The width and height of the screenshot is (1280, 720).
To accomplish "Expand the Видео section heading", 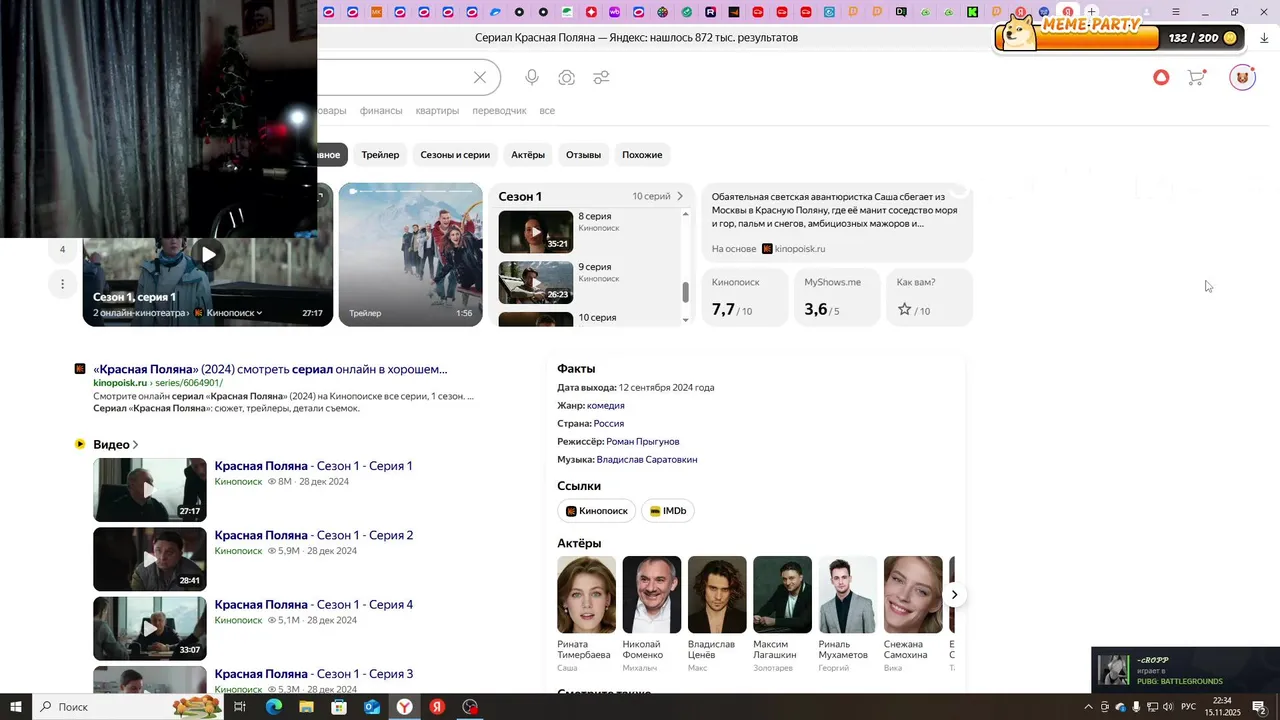I will coord(116,444).
